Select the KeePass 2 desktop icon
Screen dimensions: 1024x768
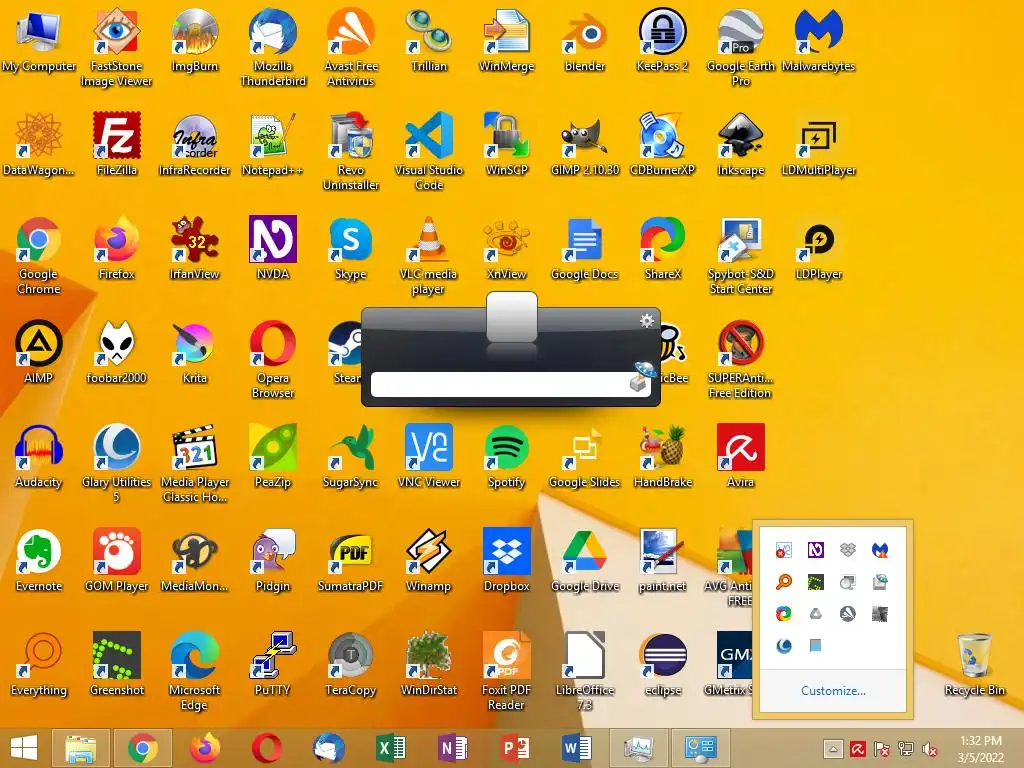click(662, 40)
